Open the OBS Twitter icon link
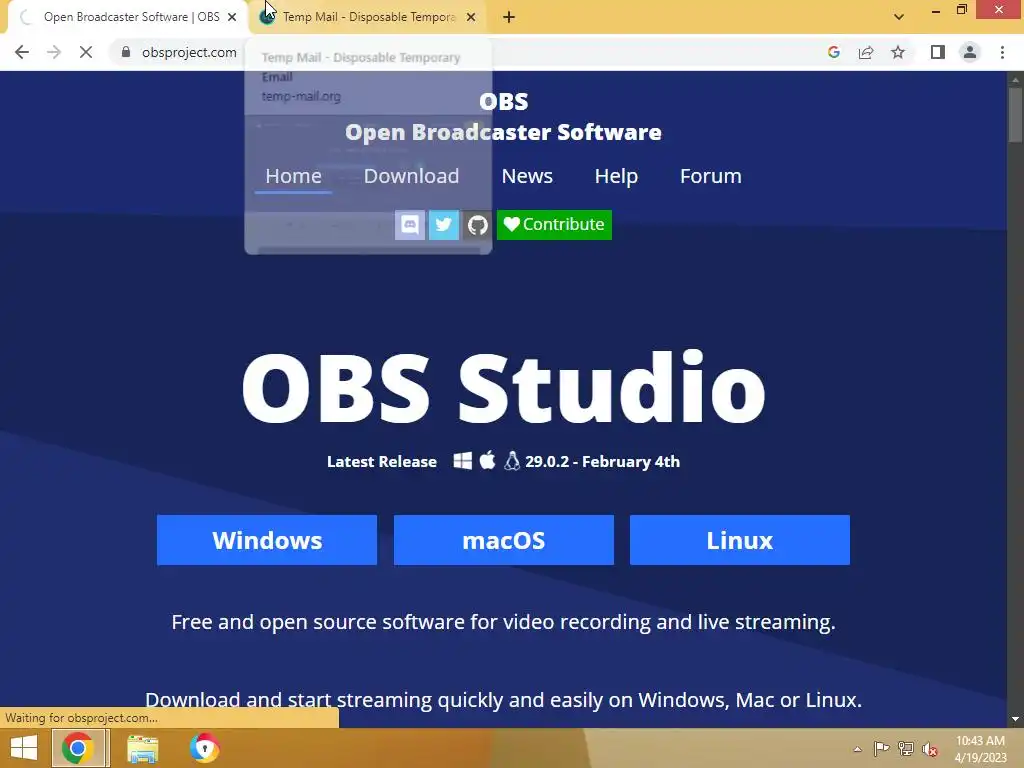The height and width of the screenshot is (768, 1024). point(443,225)
